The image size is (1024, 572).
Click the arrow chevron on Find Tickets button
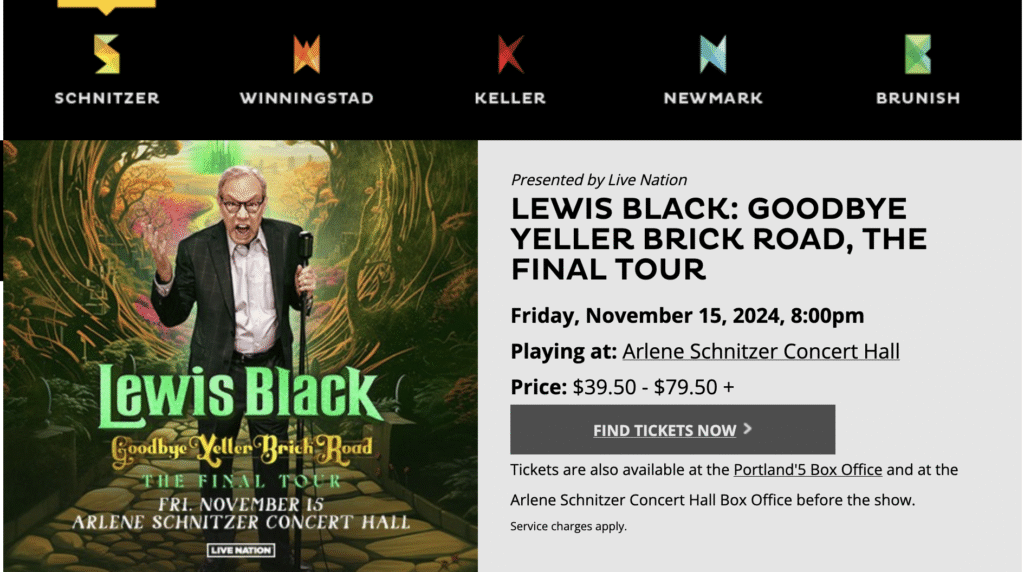[748, 429]
